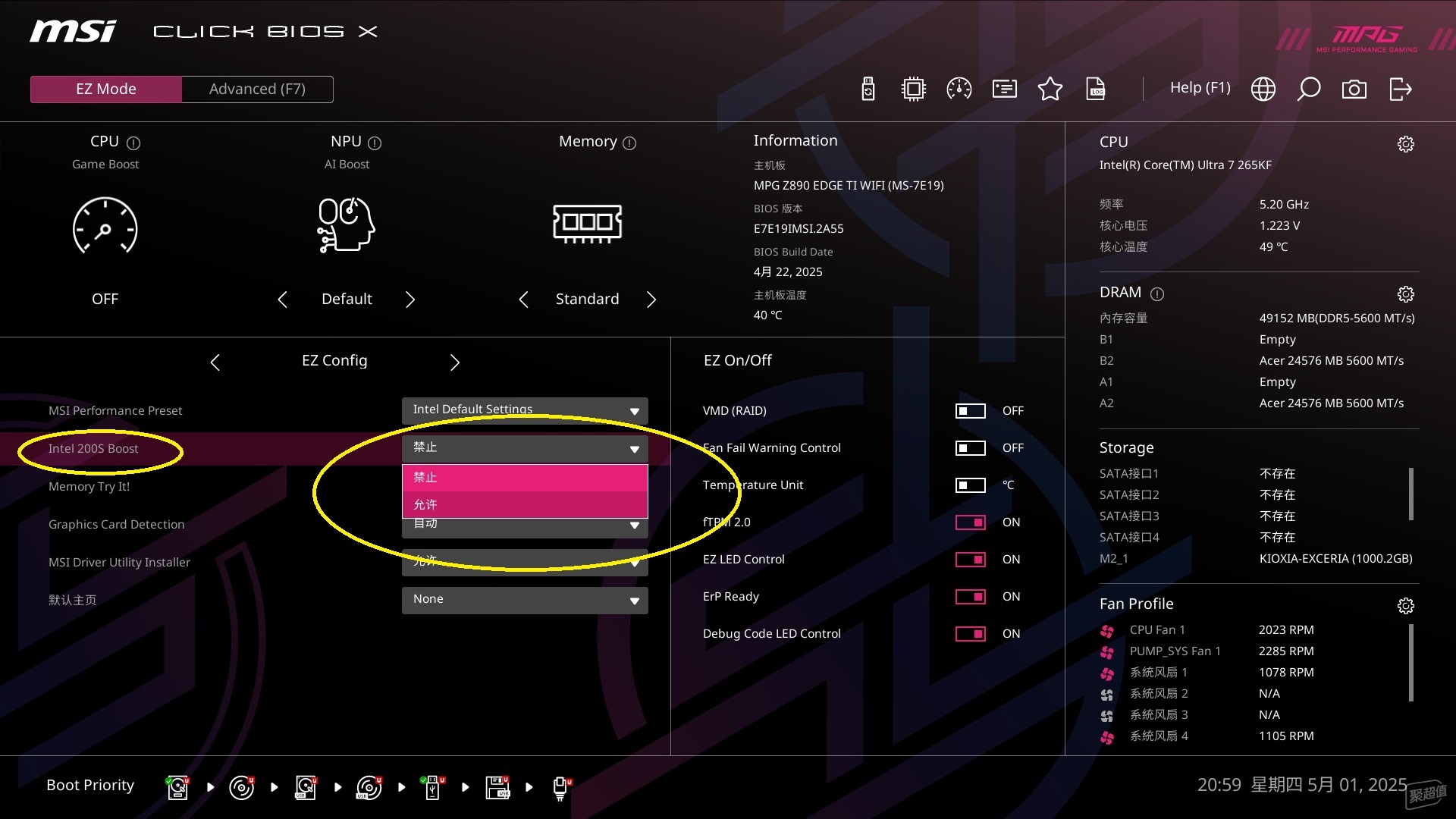Go to previous EZ Config page arrow
The height and width of the screenshot is (819, 1456).
(215, 362)
